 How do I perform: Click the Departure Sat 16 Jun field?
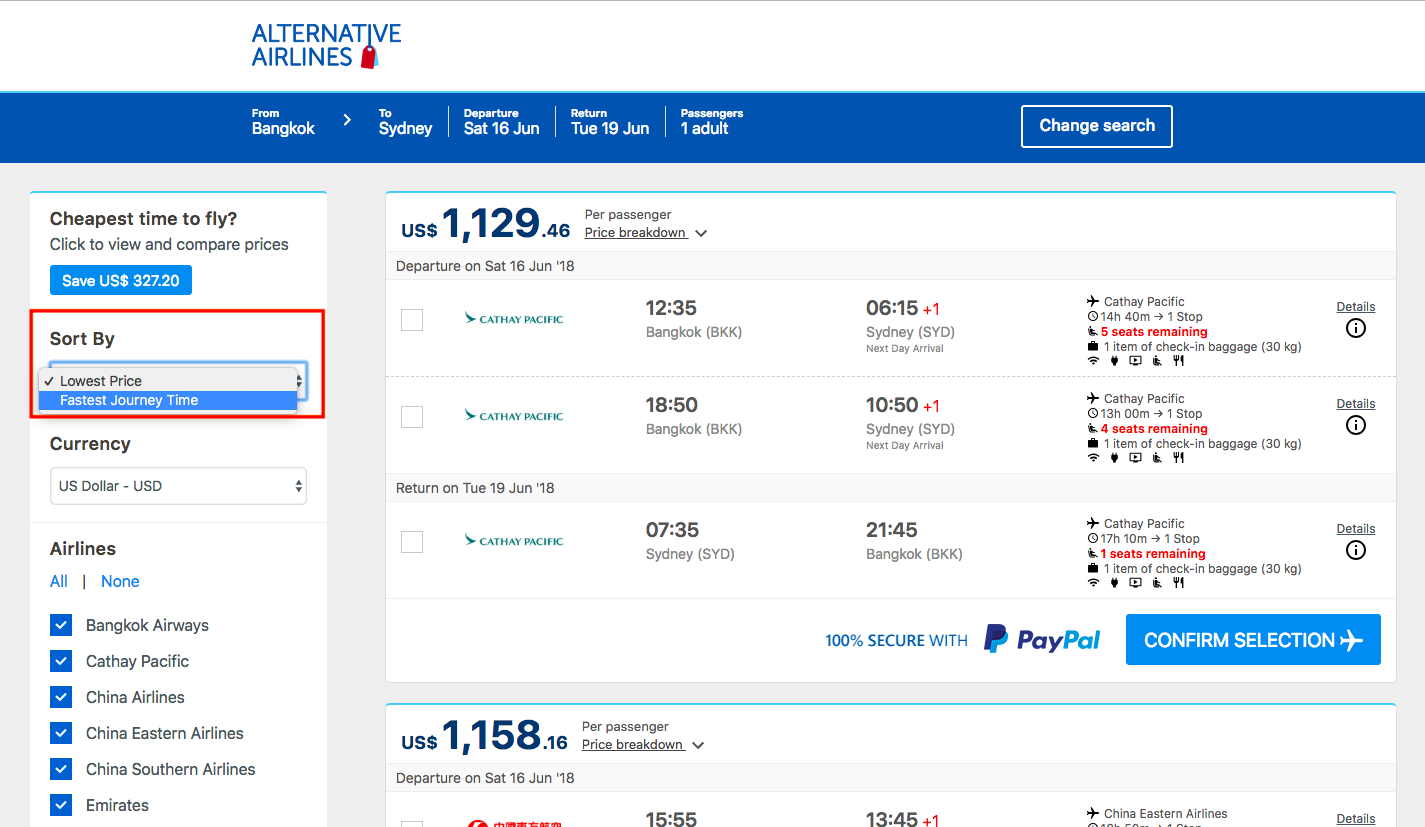501,122
